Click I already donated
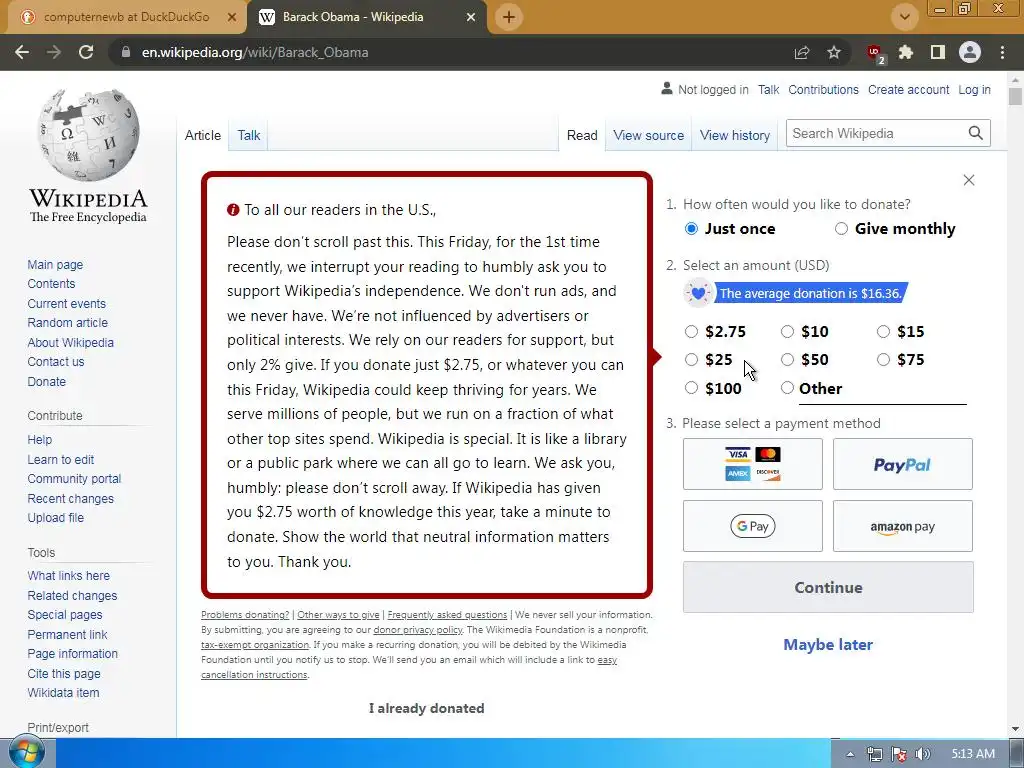The image size is (1024, 768). [x=426, y=709]
